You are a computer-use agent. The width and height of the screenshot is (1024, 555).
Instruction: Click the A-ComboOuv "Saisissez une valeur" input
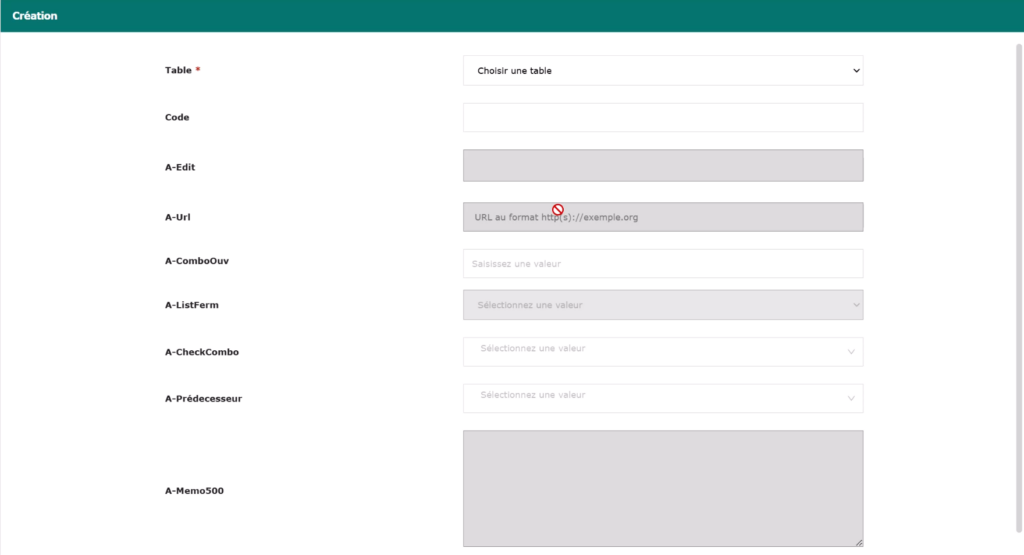click(662, 264)
